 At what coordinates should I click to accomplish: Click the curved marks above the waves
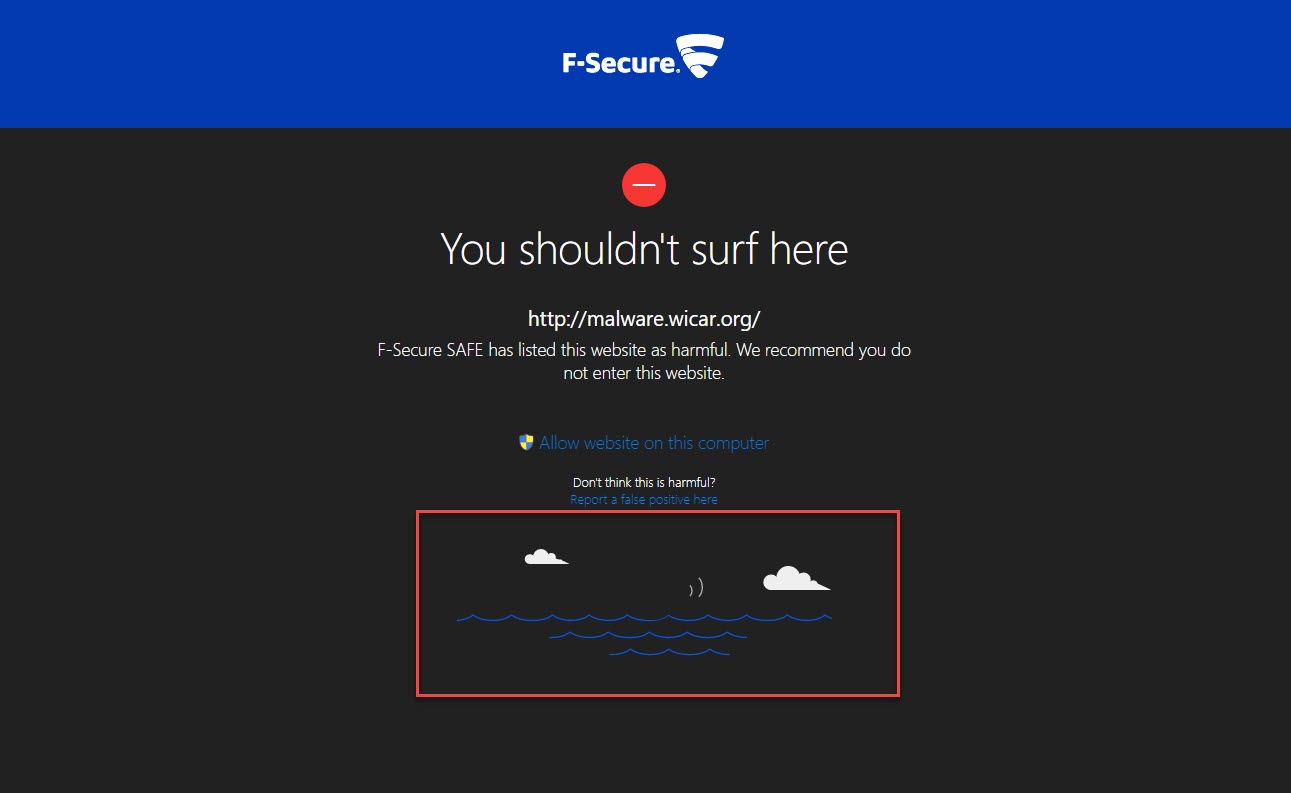[x=697, y=588]
